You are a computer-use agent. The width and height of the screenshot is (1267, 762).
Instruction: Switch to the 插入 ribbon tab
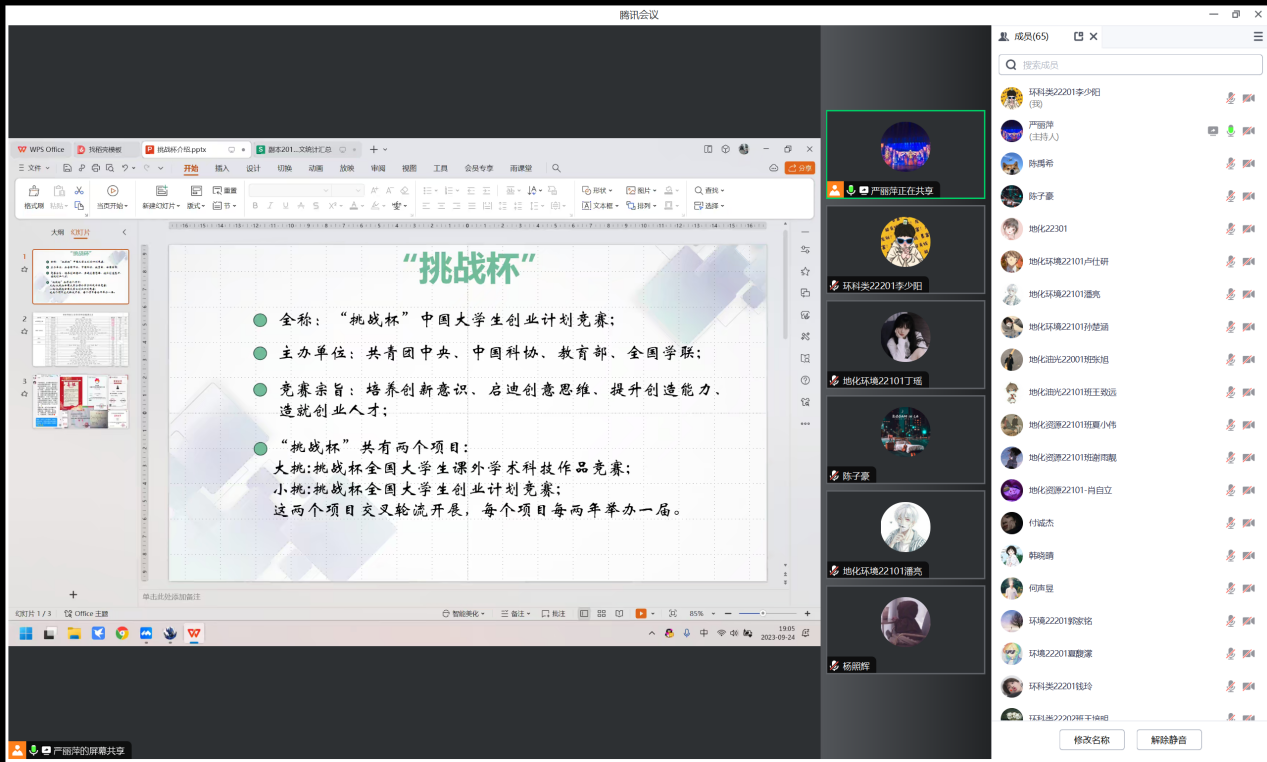(x=222, y=168)
